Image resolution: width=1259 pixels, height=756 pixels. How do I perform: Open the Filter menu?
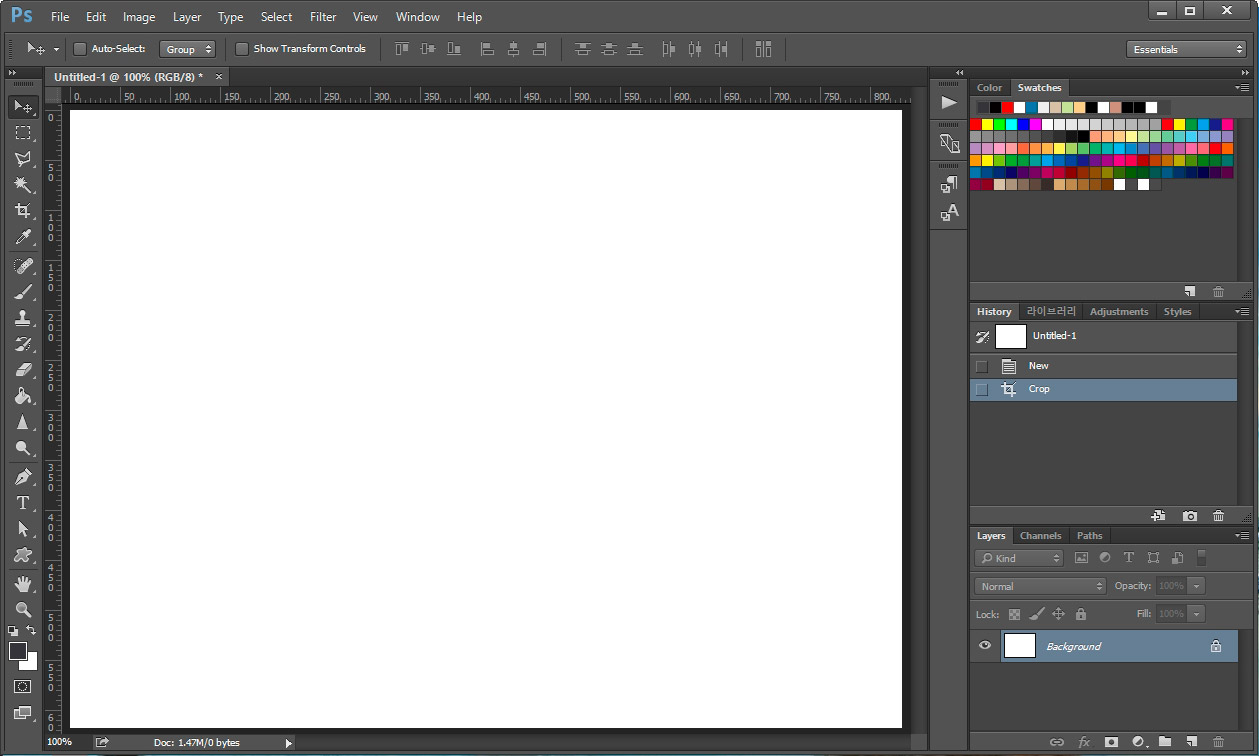point(323,17)
